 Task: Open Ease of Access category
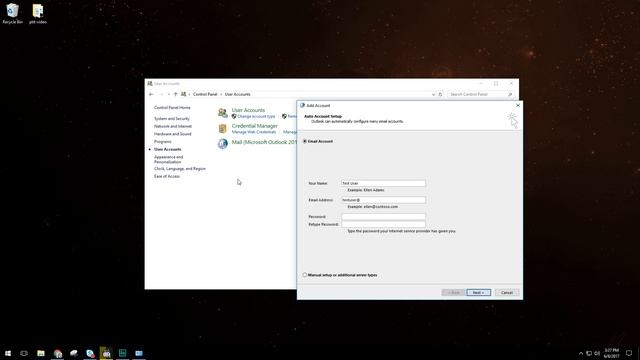[167, 176]
